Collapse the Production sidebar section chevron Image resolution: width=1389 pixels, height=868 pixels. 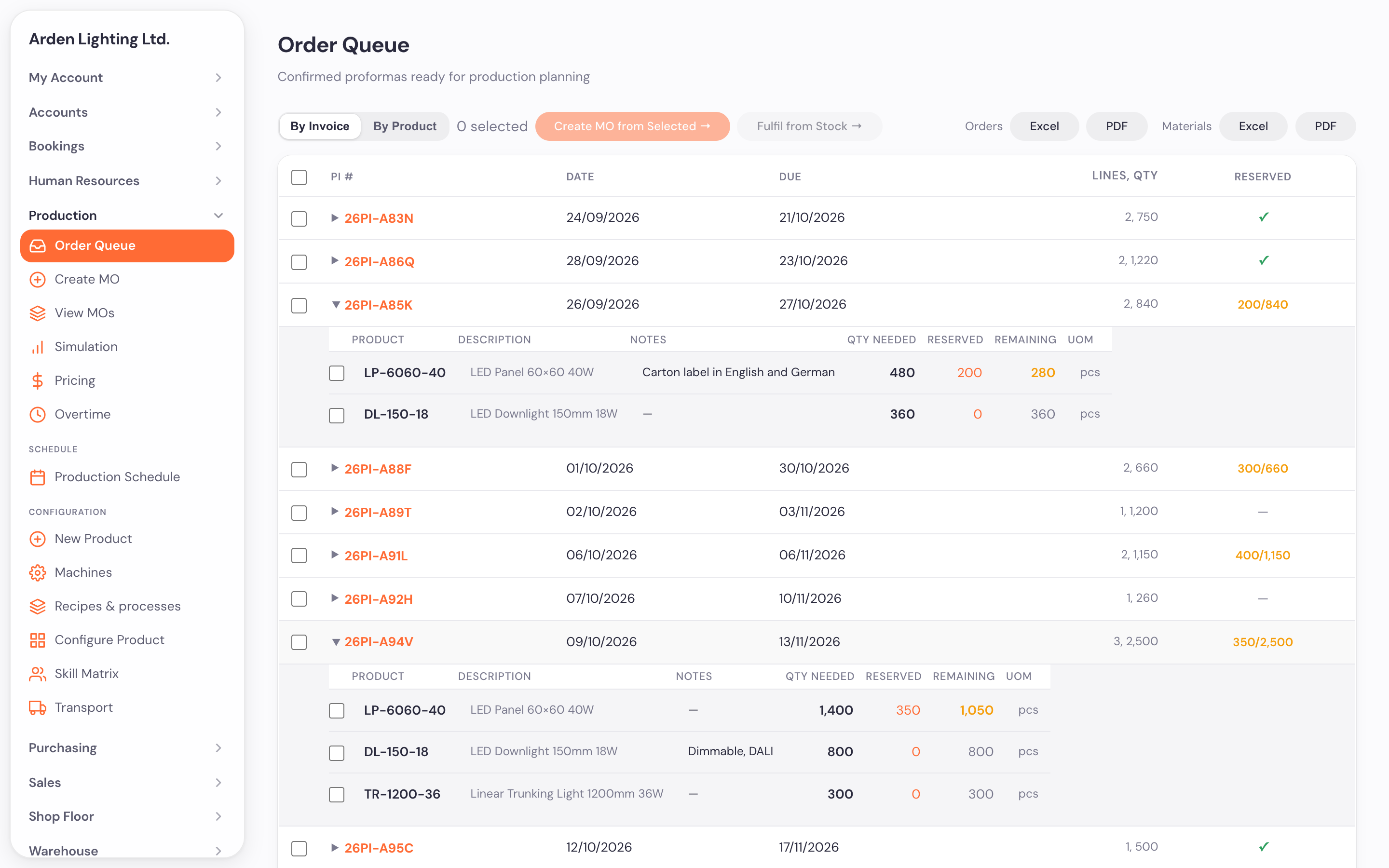[x=218, y=216]
